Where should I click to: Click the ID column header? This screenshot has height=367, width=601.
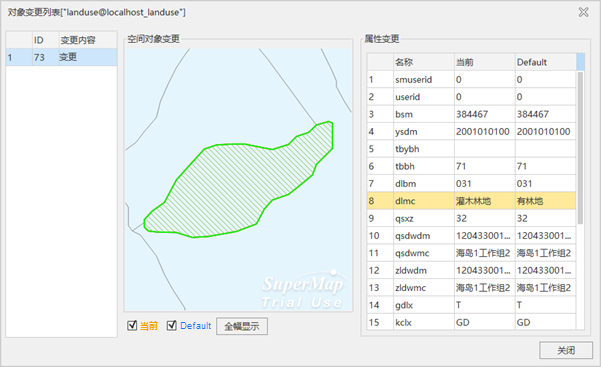coord(45,40)
